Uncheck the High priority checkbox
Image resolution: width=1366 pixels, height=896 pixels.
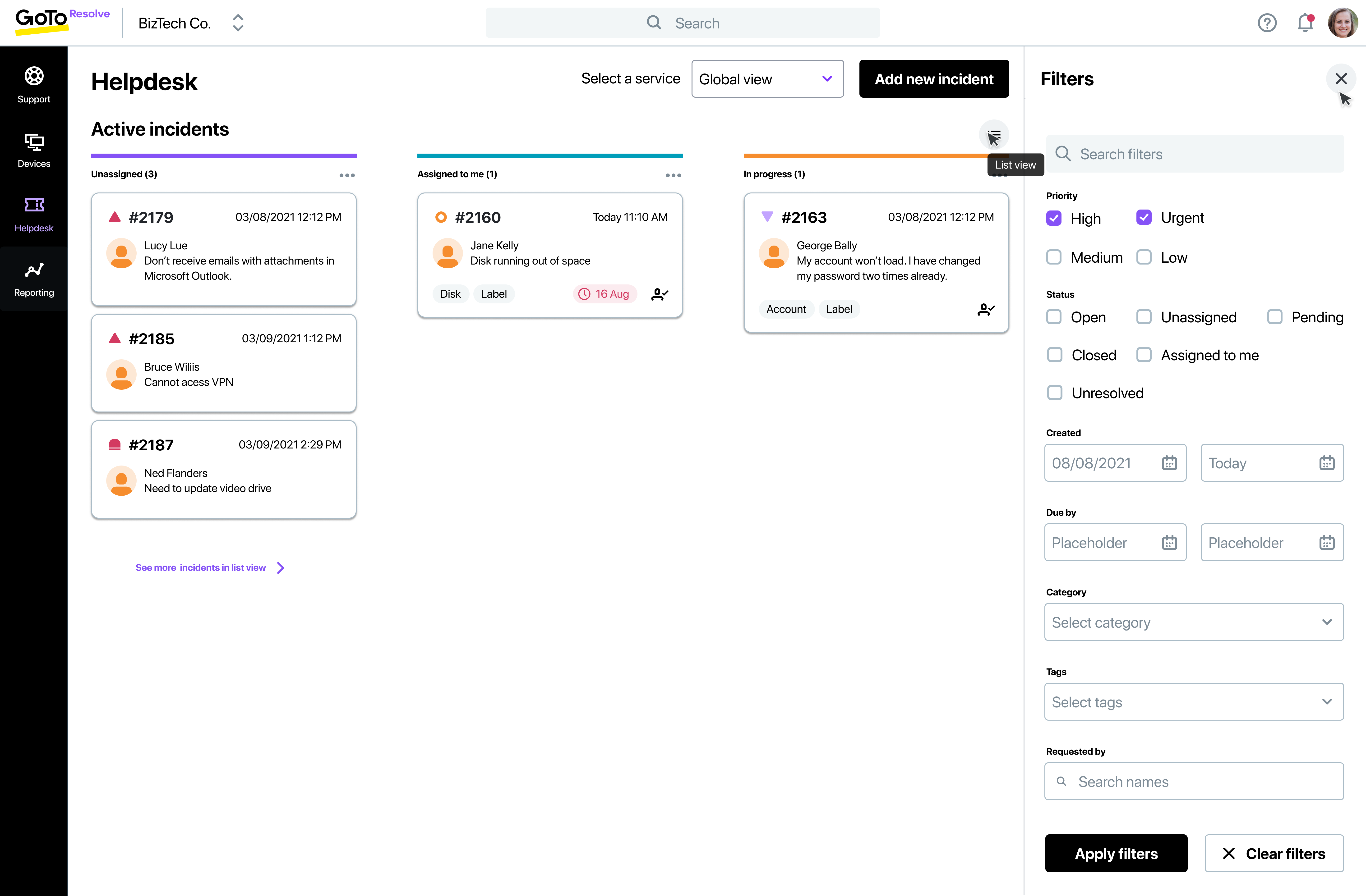click(x=1054, y=219)
